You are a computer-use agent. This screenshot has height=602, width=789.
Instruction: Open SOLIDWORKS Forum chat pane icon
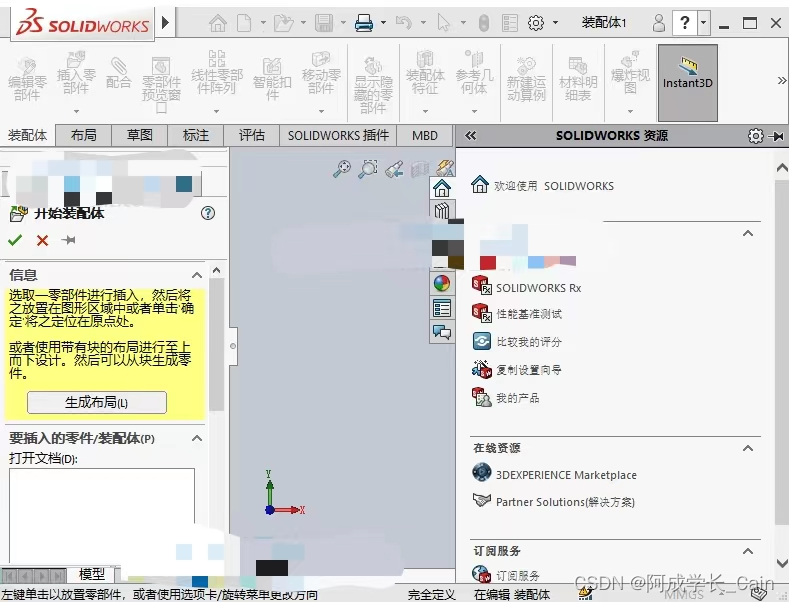(x=442, y=332)
